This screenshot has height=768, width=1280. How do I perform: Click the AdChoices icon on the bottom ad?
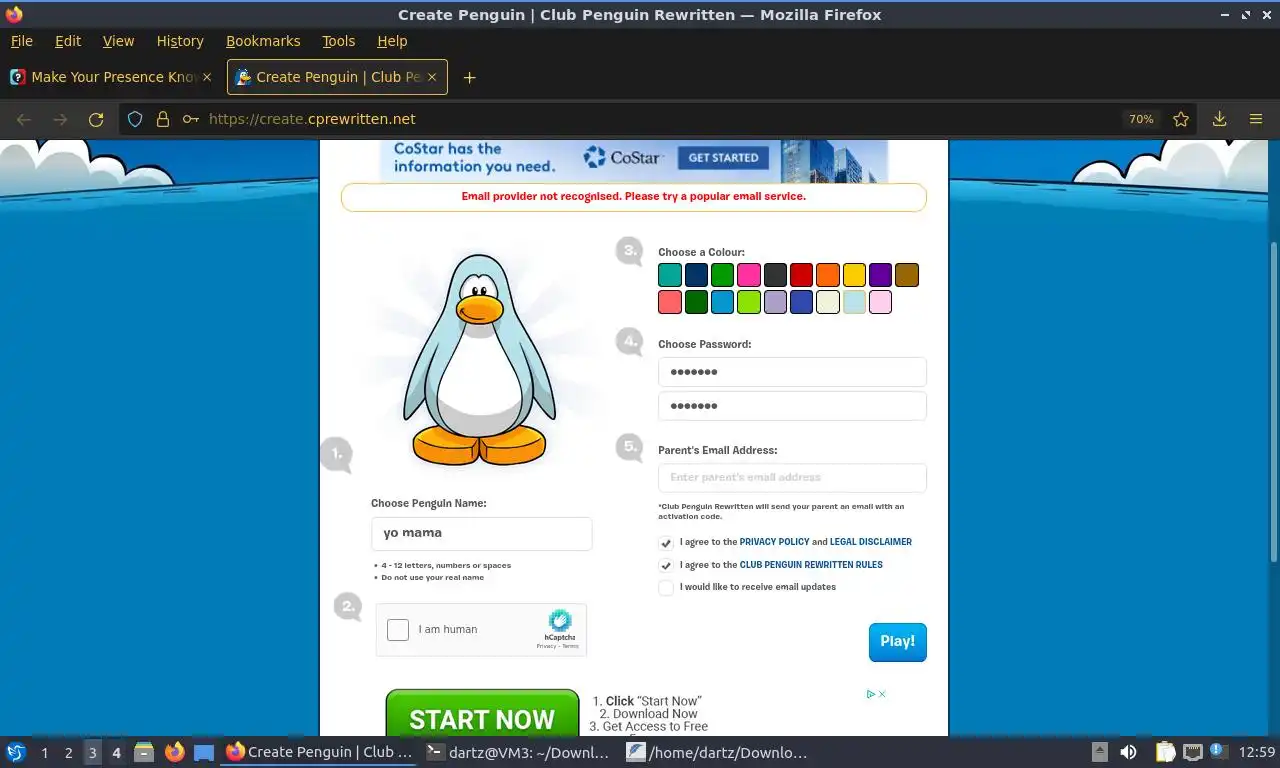pos(870,694)
